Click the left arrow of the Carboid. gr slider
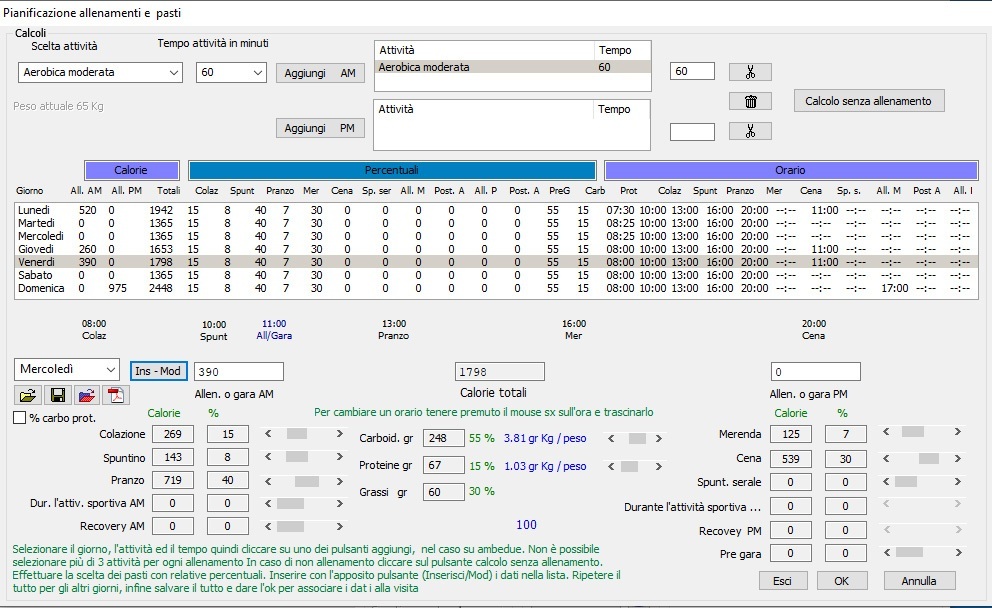Image resolution: width=992 pixels, height=608 pixels. coord(611,438)
